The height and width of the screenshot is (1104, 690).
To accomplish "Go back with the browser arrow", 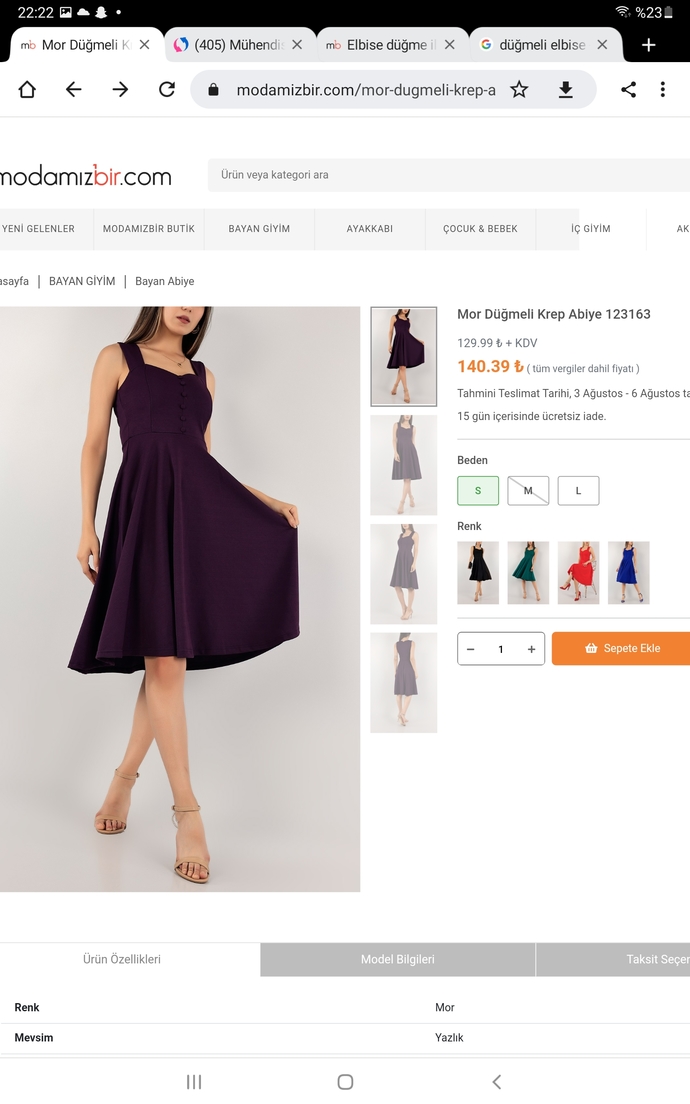I will (x=73, y=89).
